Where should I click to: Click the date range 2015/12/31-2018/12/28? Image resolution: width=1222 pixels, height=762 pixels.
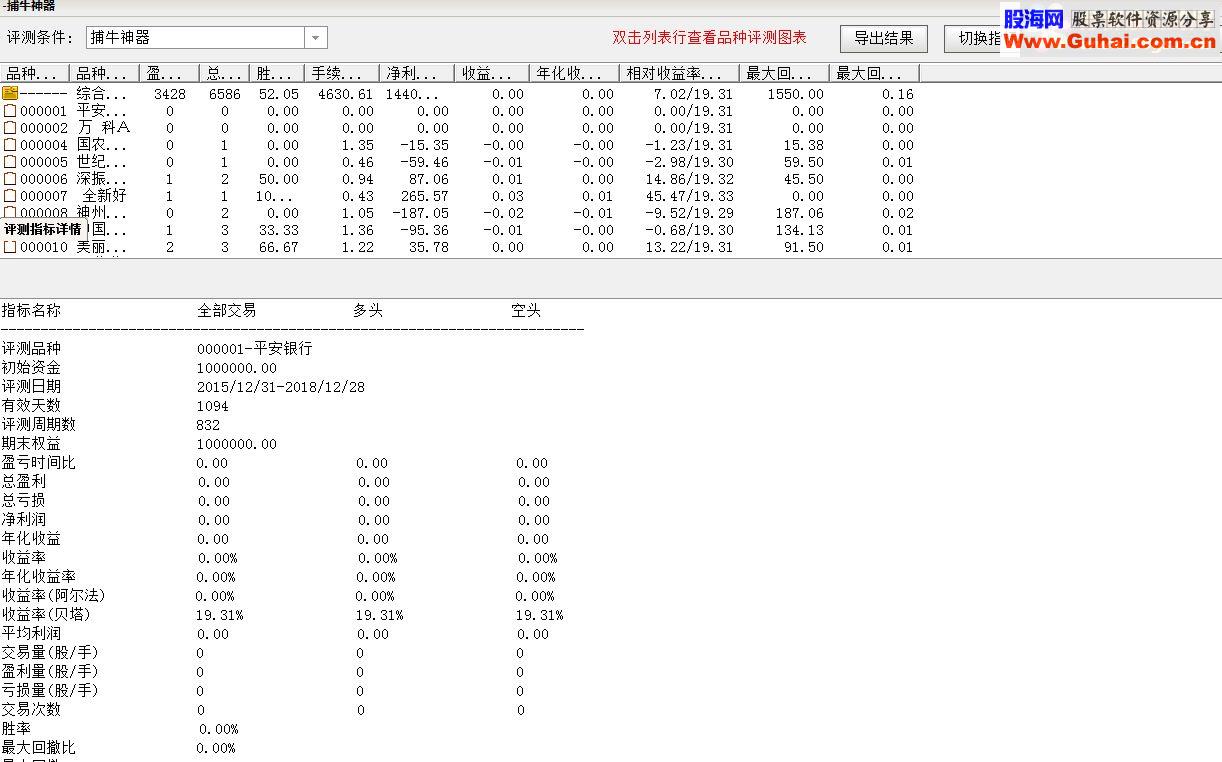[281, 387]
